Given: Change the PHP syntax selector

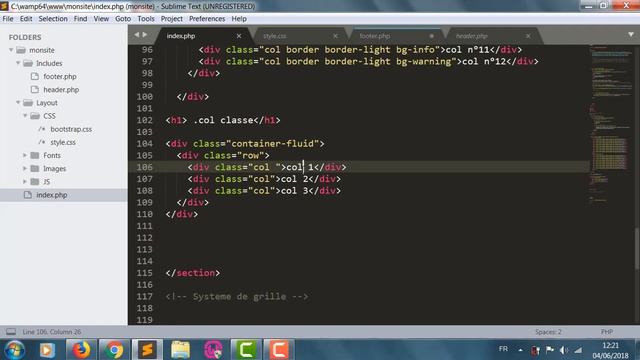Looking at the screenshot, I should [x=607, y=332].
